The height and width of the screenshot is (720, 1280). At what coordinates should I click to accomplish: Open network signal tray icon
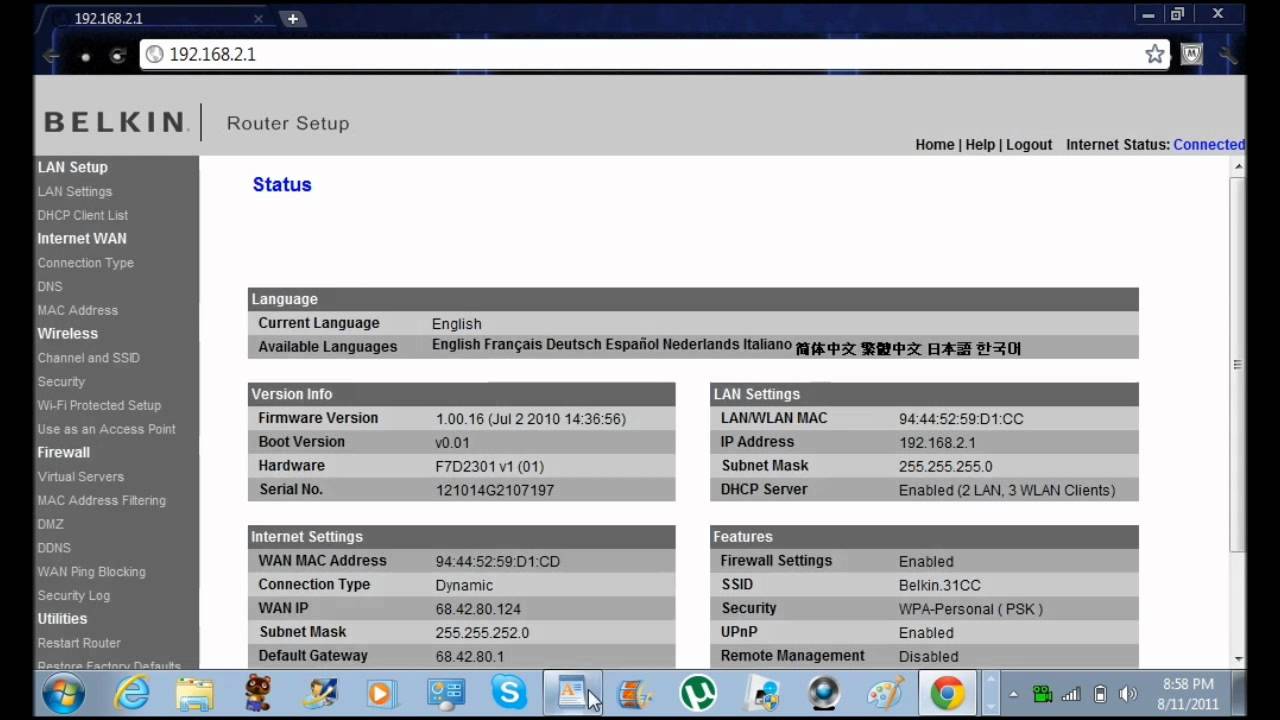[x=1071, y=694]
